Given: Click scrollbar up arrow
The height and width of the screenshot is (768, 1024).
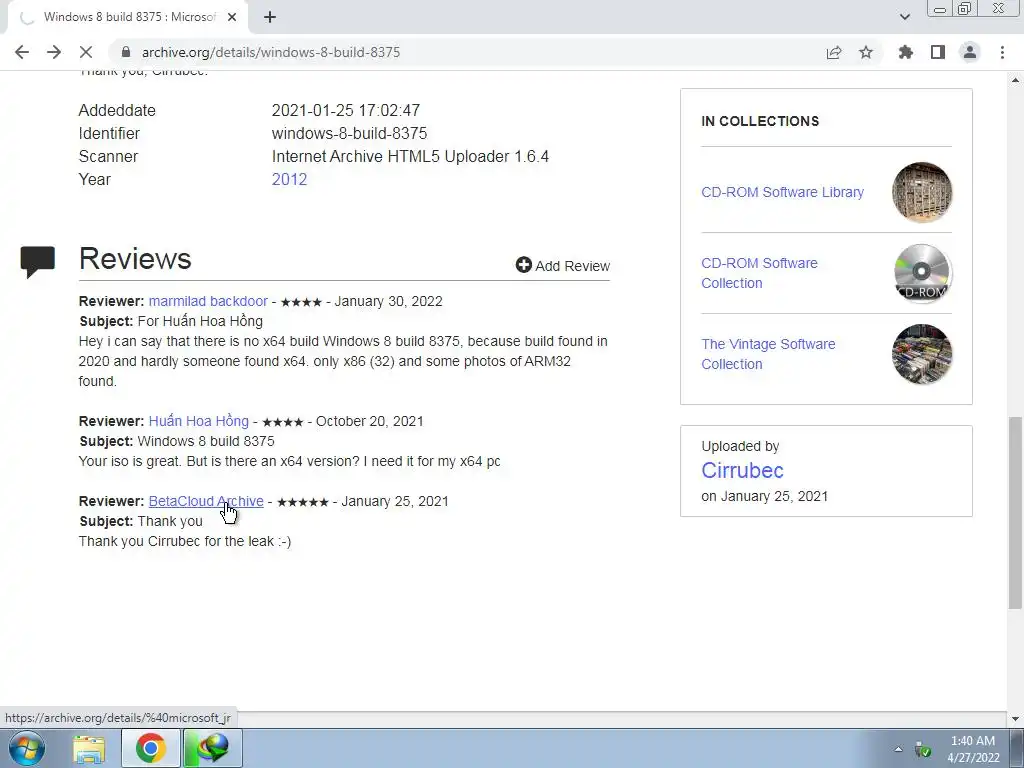Looking at the screenshot, I should pos(1016,80).
